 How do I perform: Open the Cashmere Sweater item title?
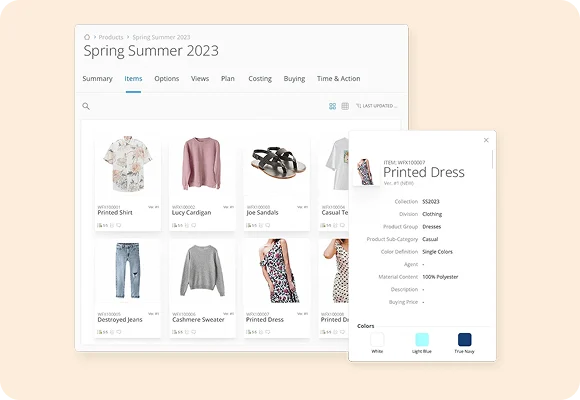coord(198,319)
